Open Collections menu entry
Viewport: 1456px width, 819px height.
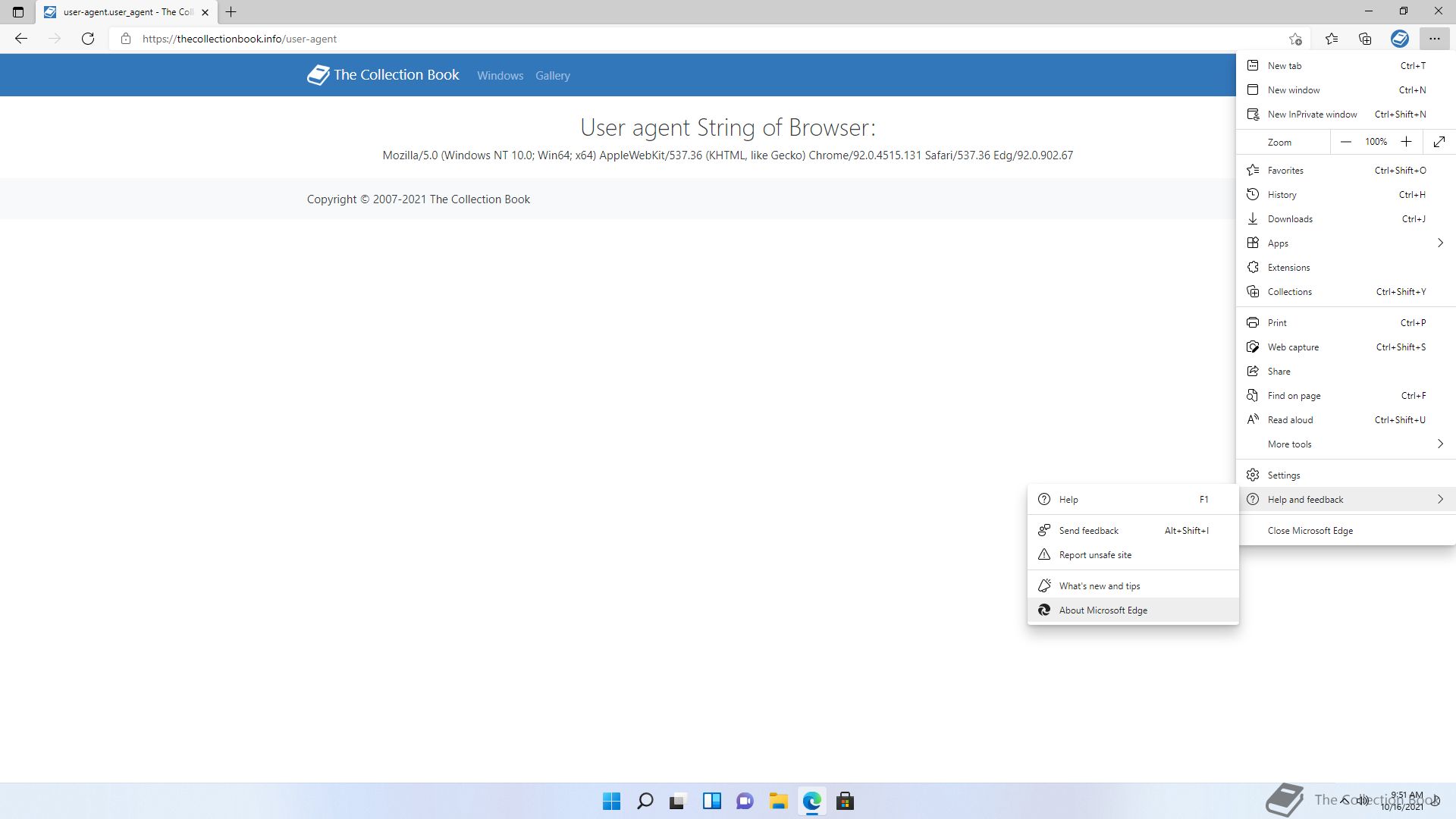click(x=1346, y=292)
